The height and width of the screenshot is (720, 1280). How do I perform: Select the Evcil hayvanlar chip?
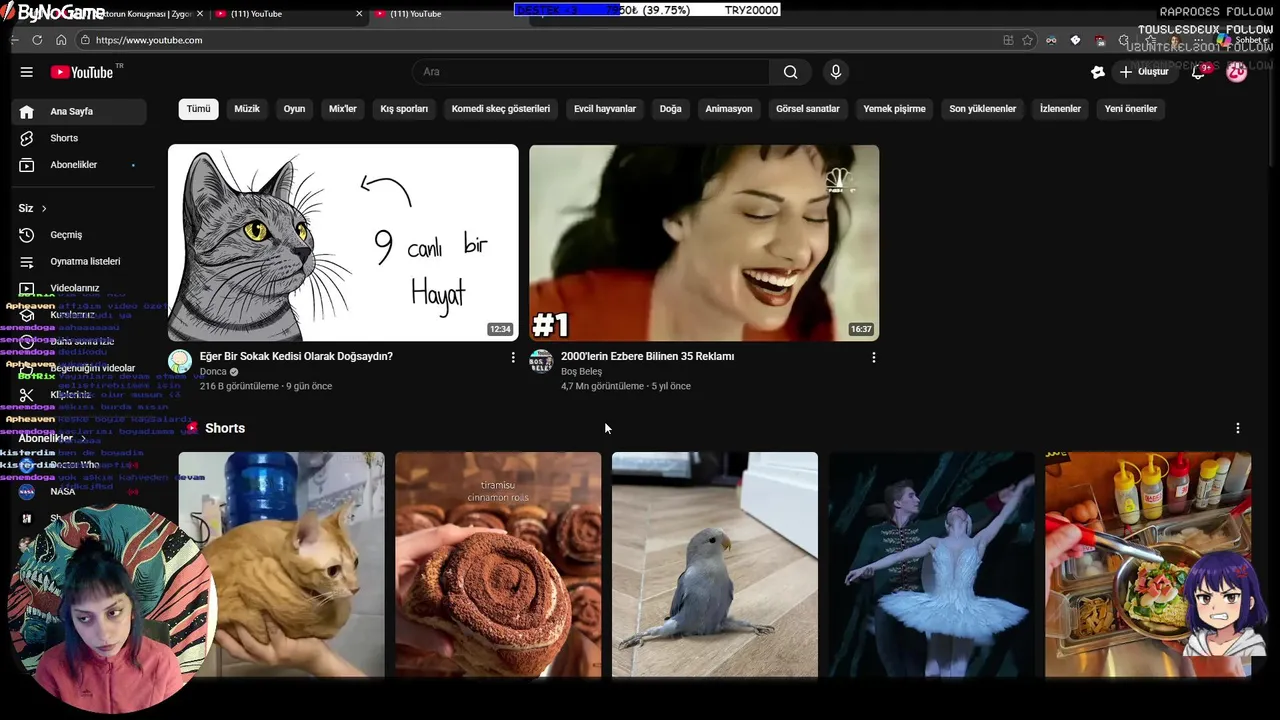pyautogui.click(x=605, y=109)
